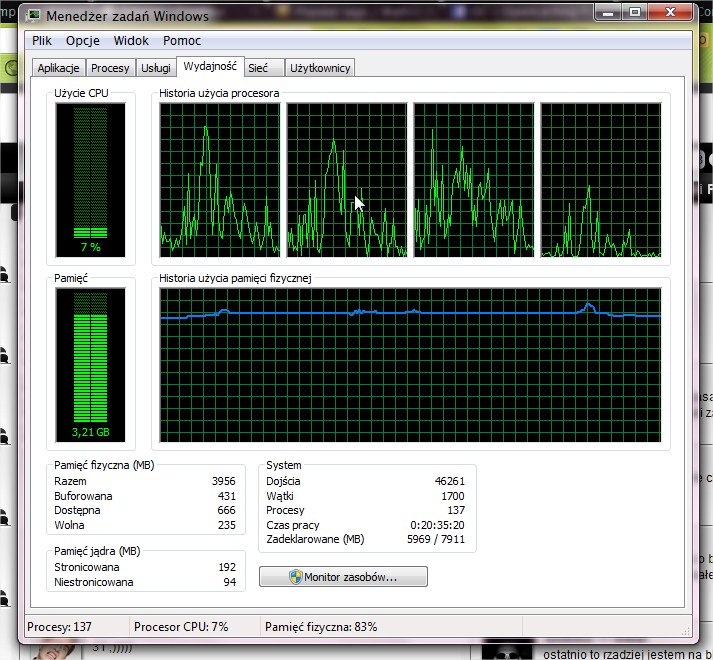Viewport: 713px width, 660px height.
Task: Click the fourth CPU core history graph
Action: 601,180
